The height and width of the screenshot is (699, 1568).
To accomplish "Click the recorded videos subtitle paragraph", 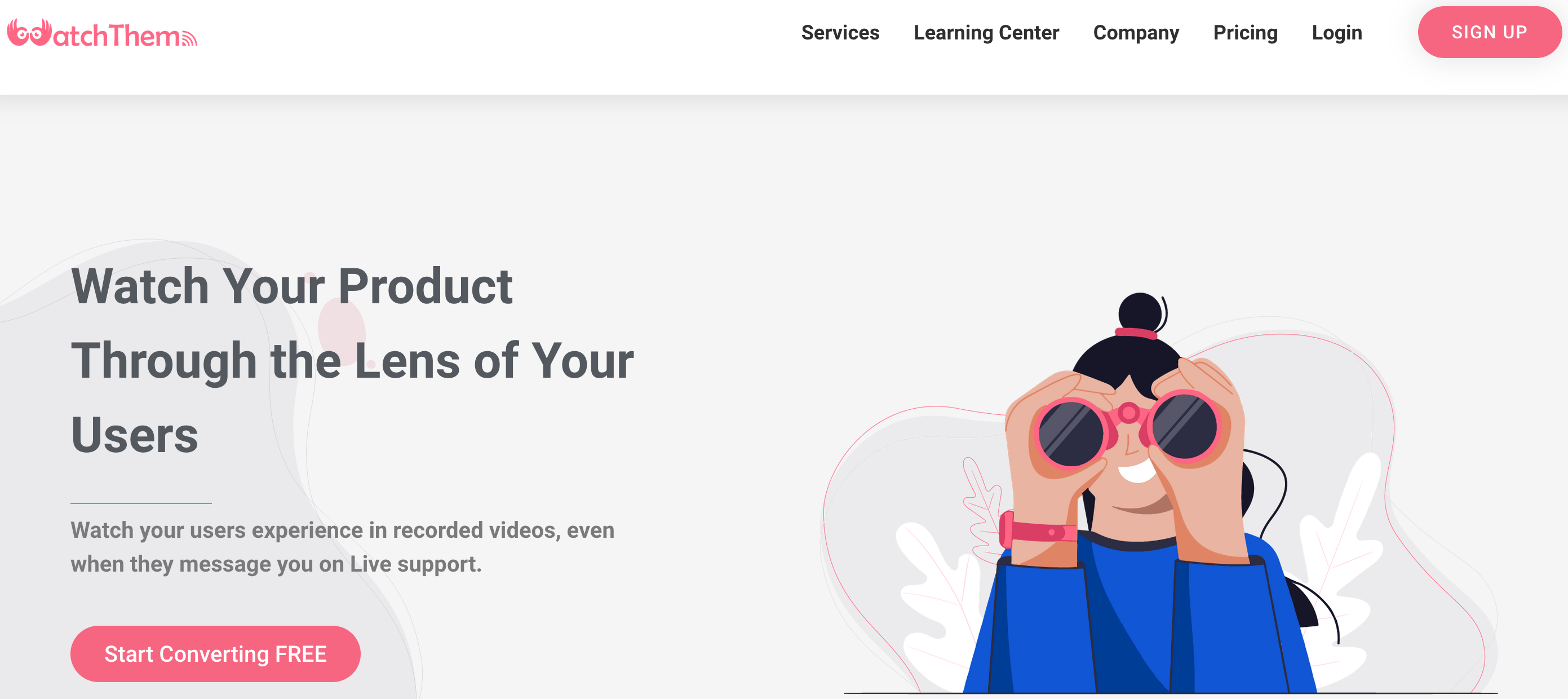I will [342, 547].
